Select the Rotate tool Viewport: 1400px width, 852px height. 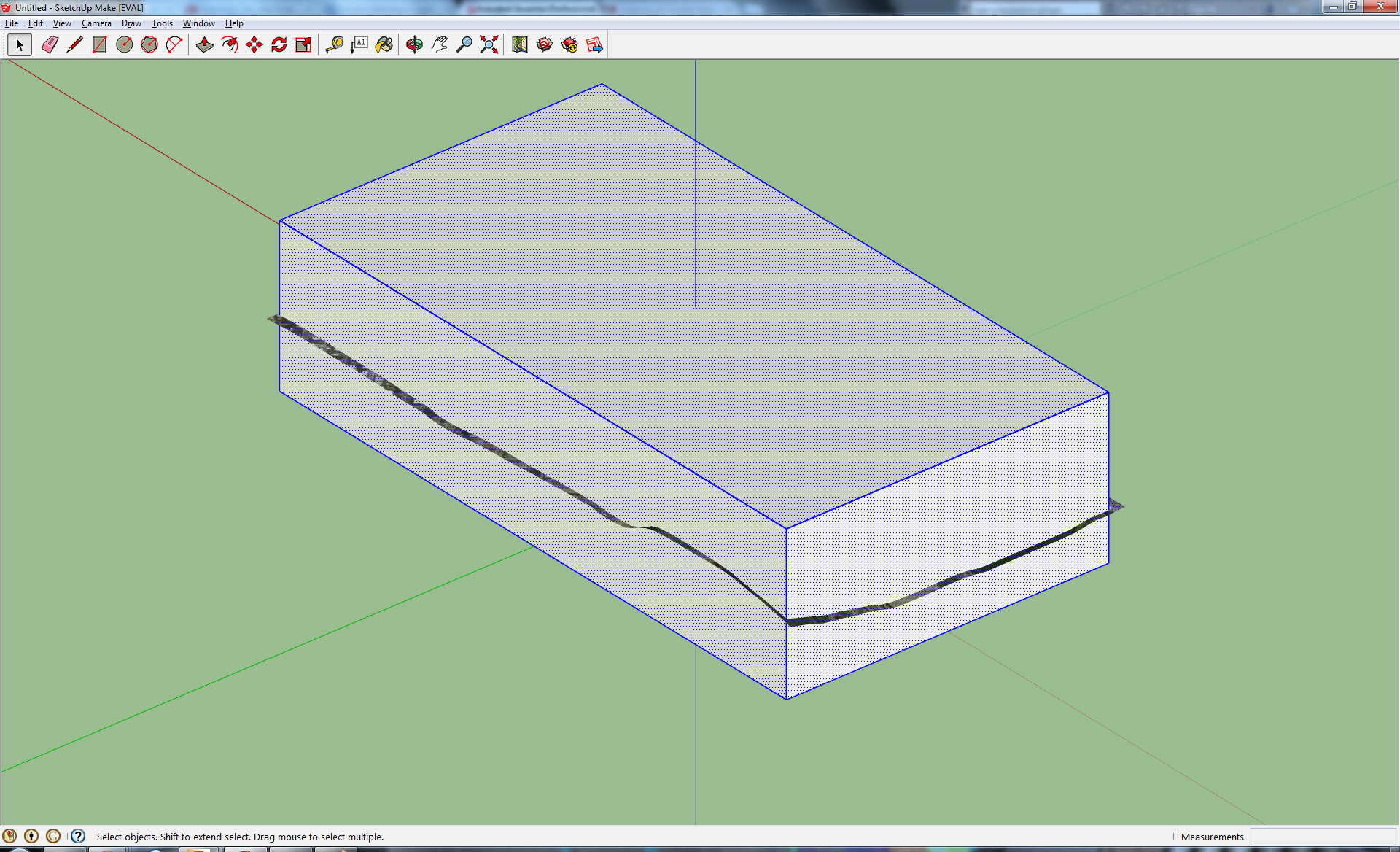click(279, 45)
